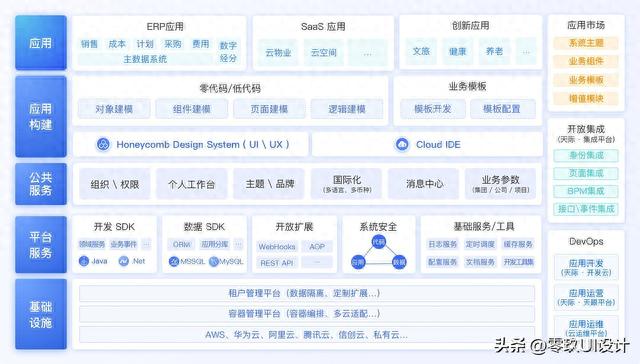Select the 平台服务 layer block

coord(41,244)
